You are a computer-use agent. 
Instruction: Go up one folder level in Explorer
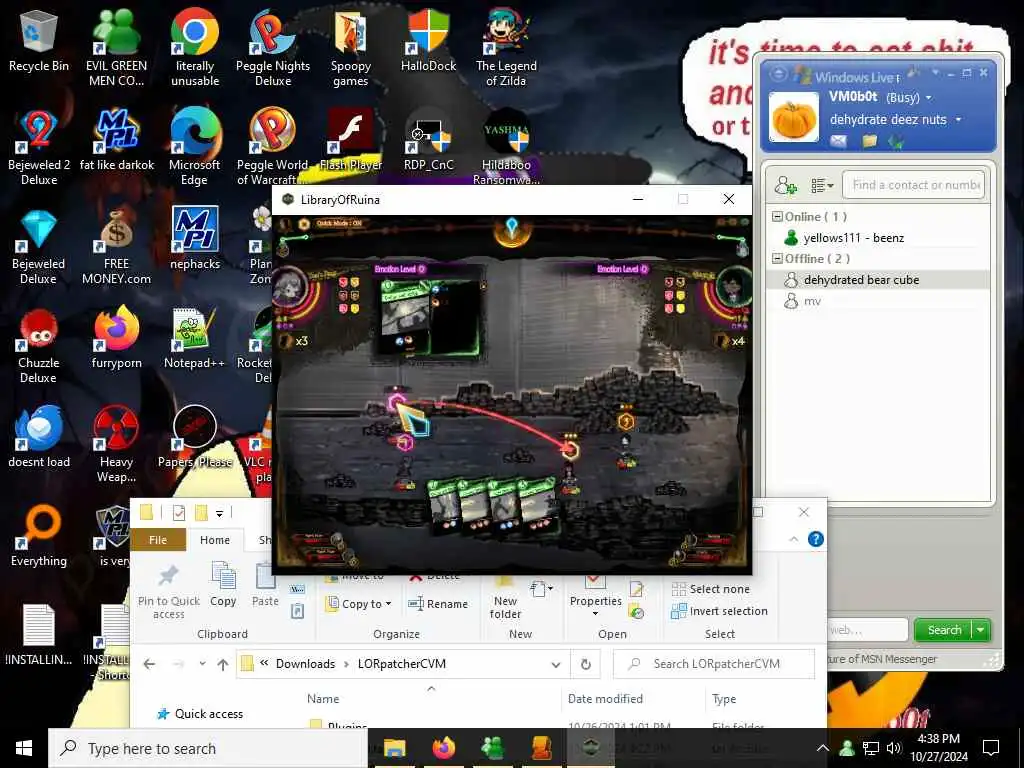223,664
